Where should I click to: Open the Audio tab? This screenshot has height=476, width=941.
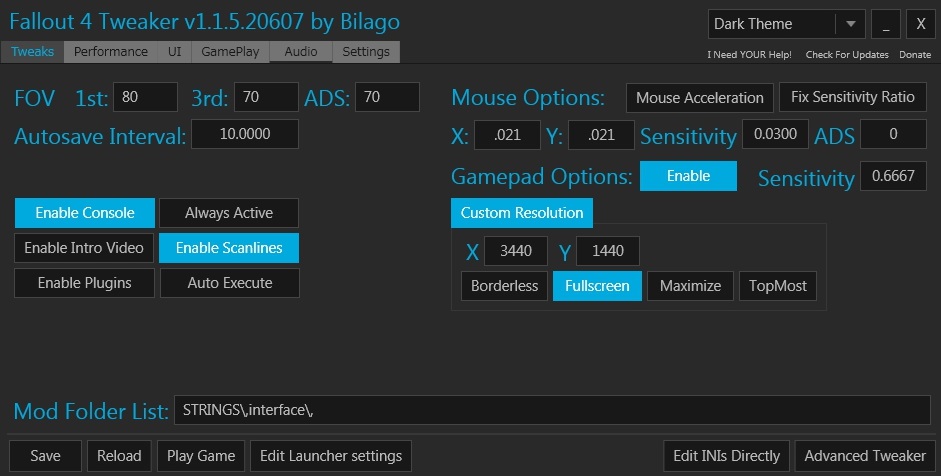point(301,52)
